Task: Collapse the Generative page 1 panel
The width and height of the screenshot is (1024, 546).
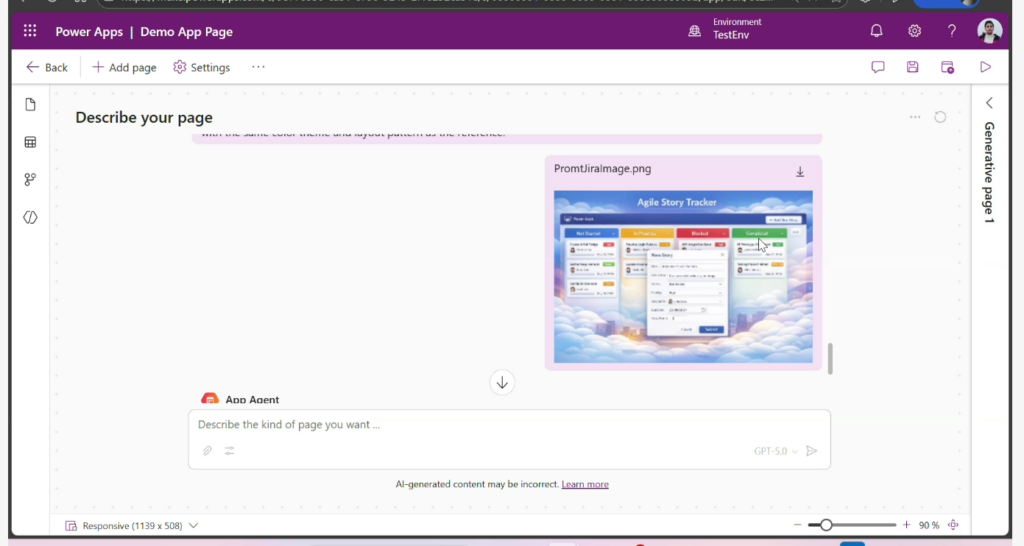Action: [x=989, y=103]
